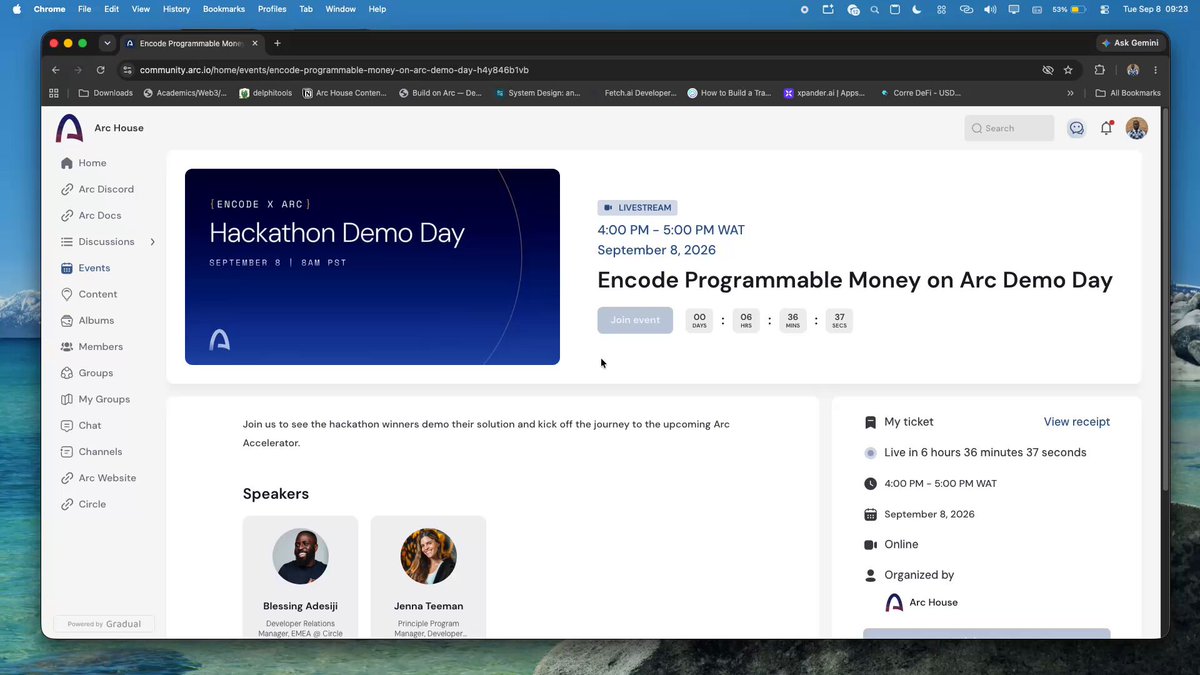Click the Join event button
Screen dimensions: 1200x675
pos(635,320)
